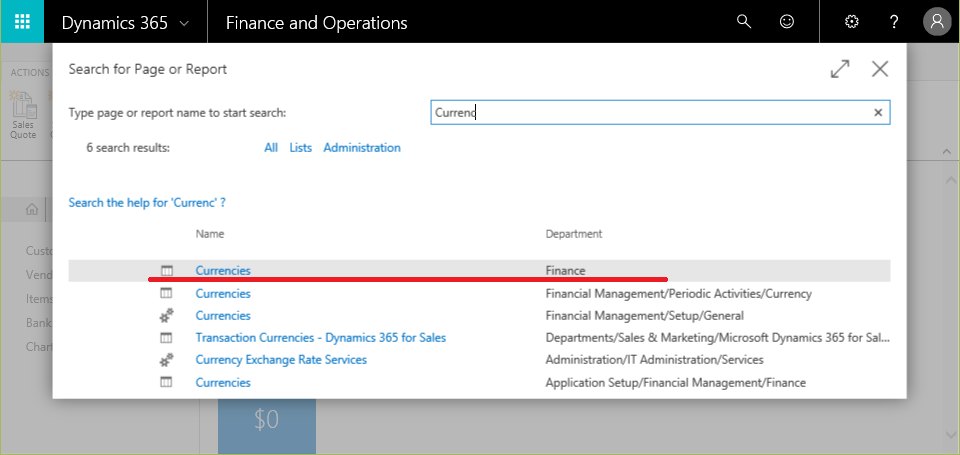
Task: Open the user profile avatar
Action: 937,22
